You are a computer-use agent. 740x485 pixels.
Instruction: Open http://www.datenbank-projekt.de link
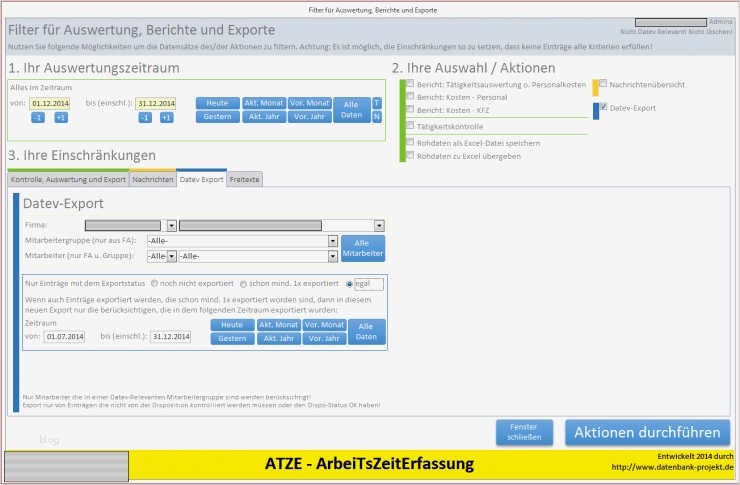[673, 467]
